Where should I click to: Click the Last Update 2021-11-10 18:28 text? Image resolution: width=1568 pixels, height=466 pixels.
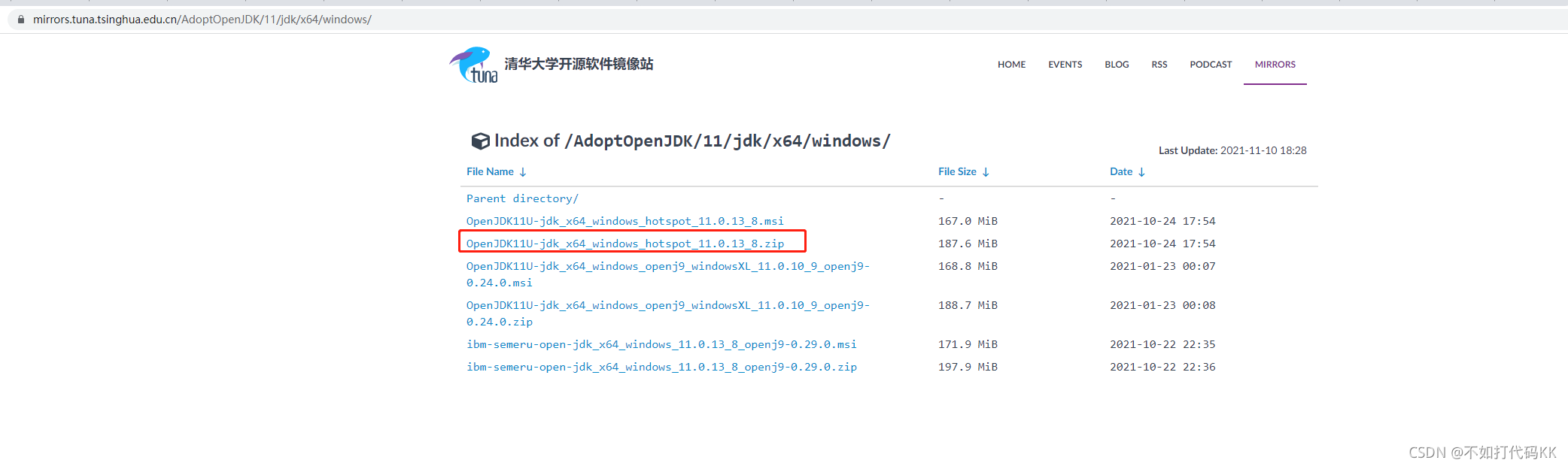(x=1232, y=150)
